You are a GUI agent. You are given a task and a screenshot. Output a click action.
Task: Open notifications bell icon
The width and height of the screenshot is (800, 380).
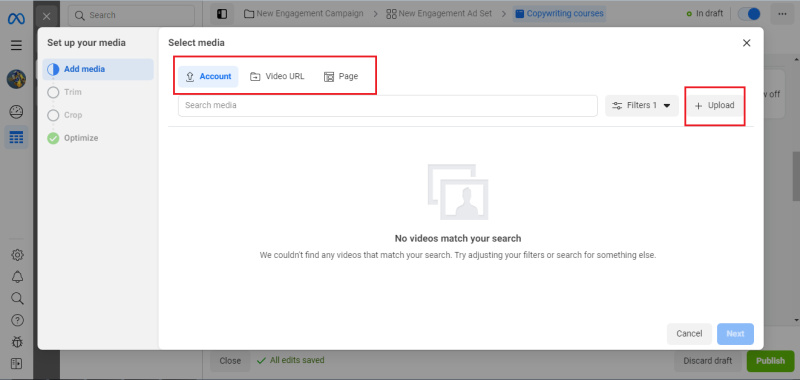(17, 276)
